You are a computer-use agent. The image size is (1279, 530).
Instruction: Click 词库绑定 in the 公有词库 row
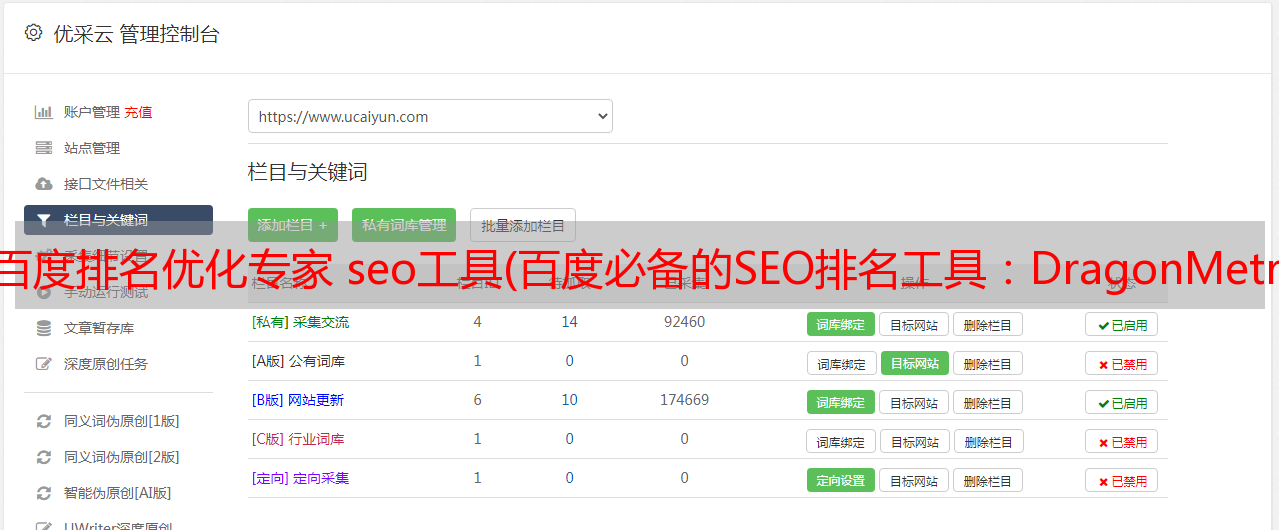841,363
